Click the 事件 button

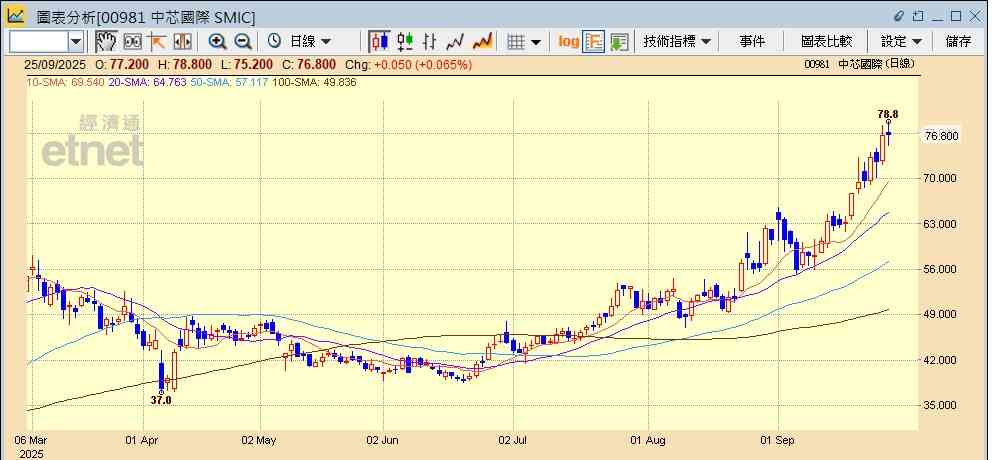coord(752,42)
